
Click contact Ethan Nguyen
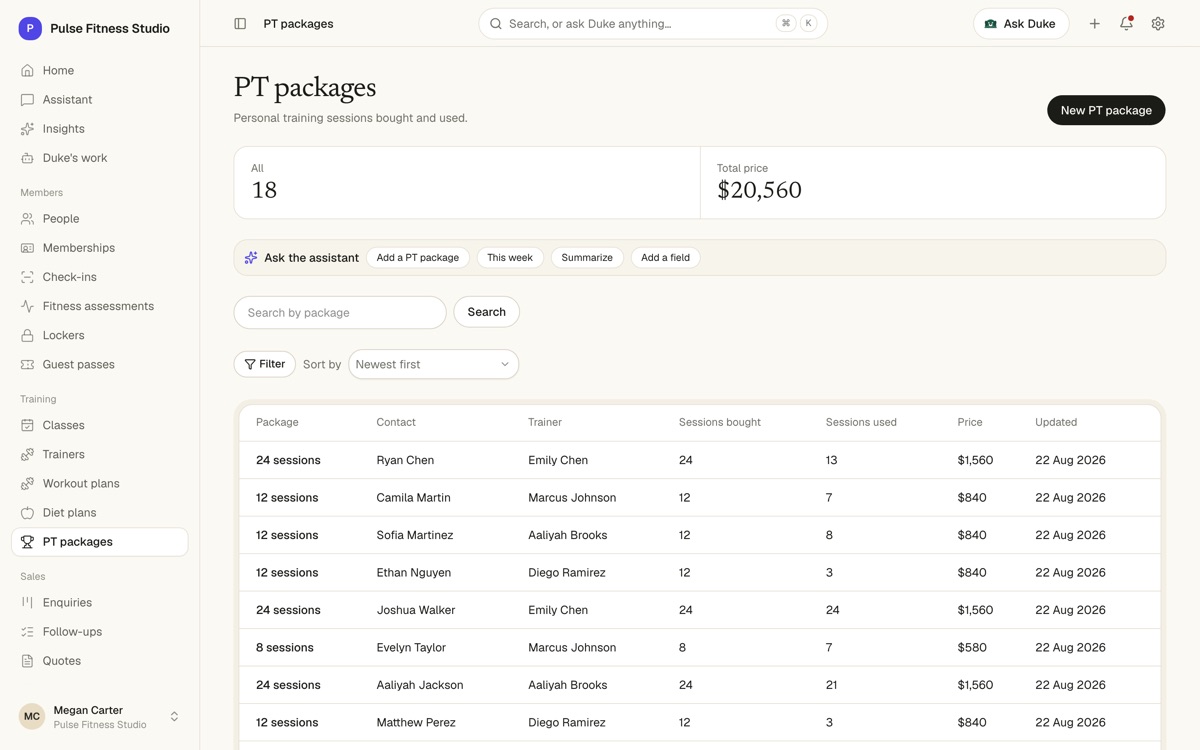[x=414, y=573]
